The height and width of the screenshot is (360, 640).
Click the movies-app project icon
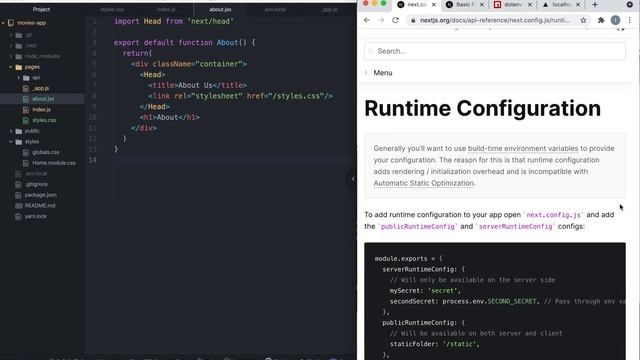[x=11, y=23]
